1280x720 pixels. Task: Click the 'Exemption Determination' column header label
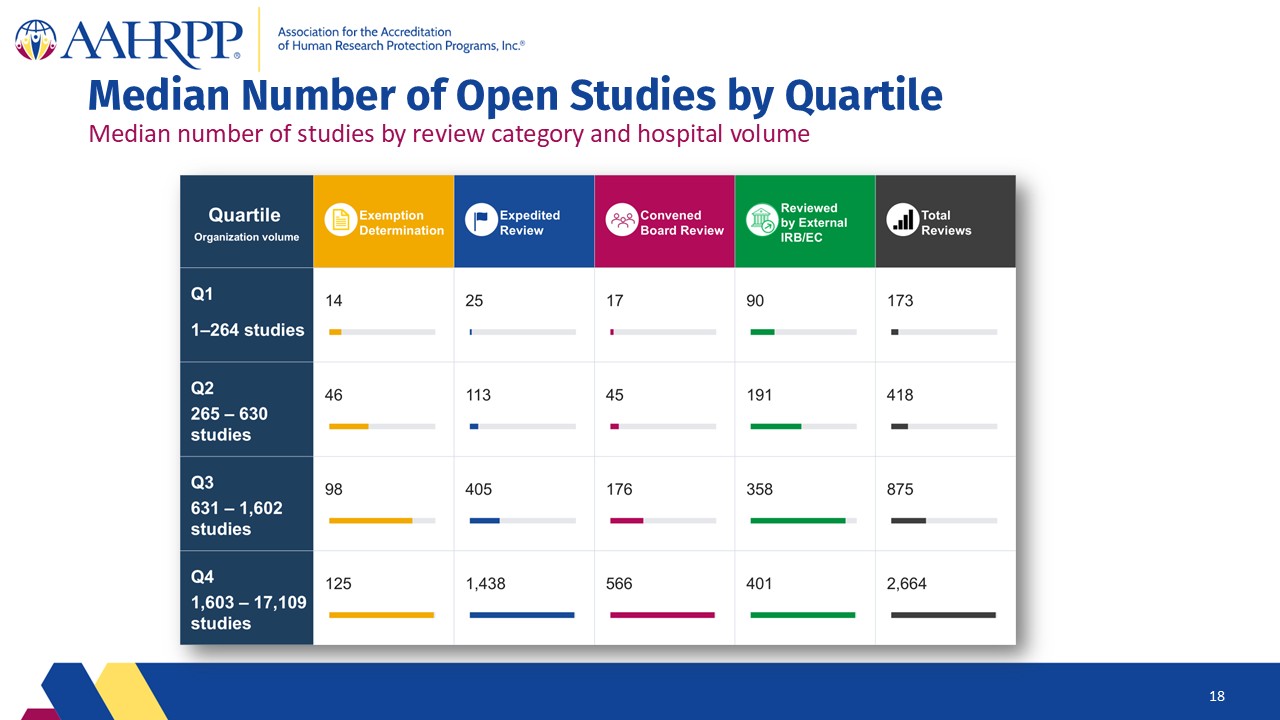(x=401, y=222)
